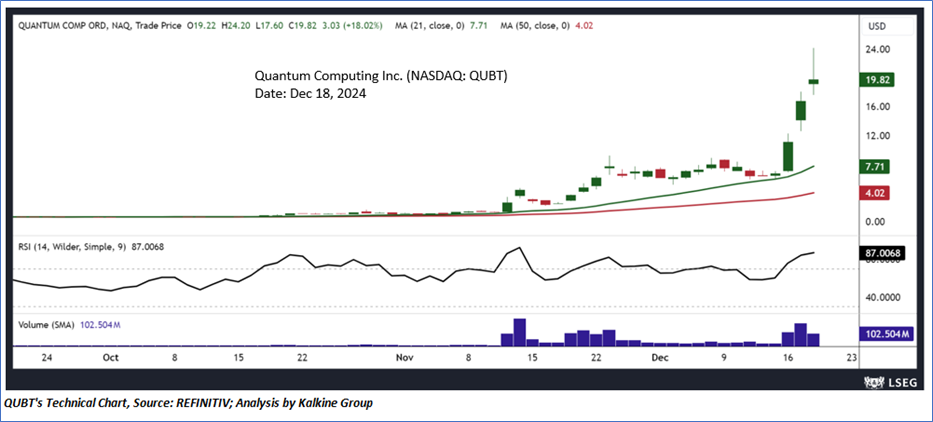This screenshot has width=933, height=422.
Task: Click the Quantum Computing Inc. (NASDAQ: QUBT) annotation
Action: click(x=381, y=77)
